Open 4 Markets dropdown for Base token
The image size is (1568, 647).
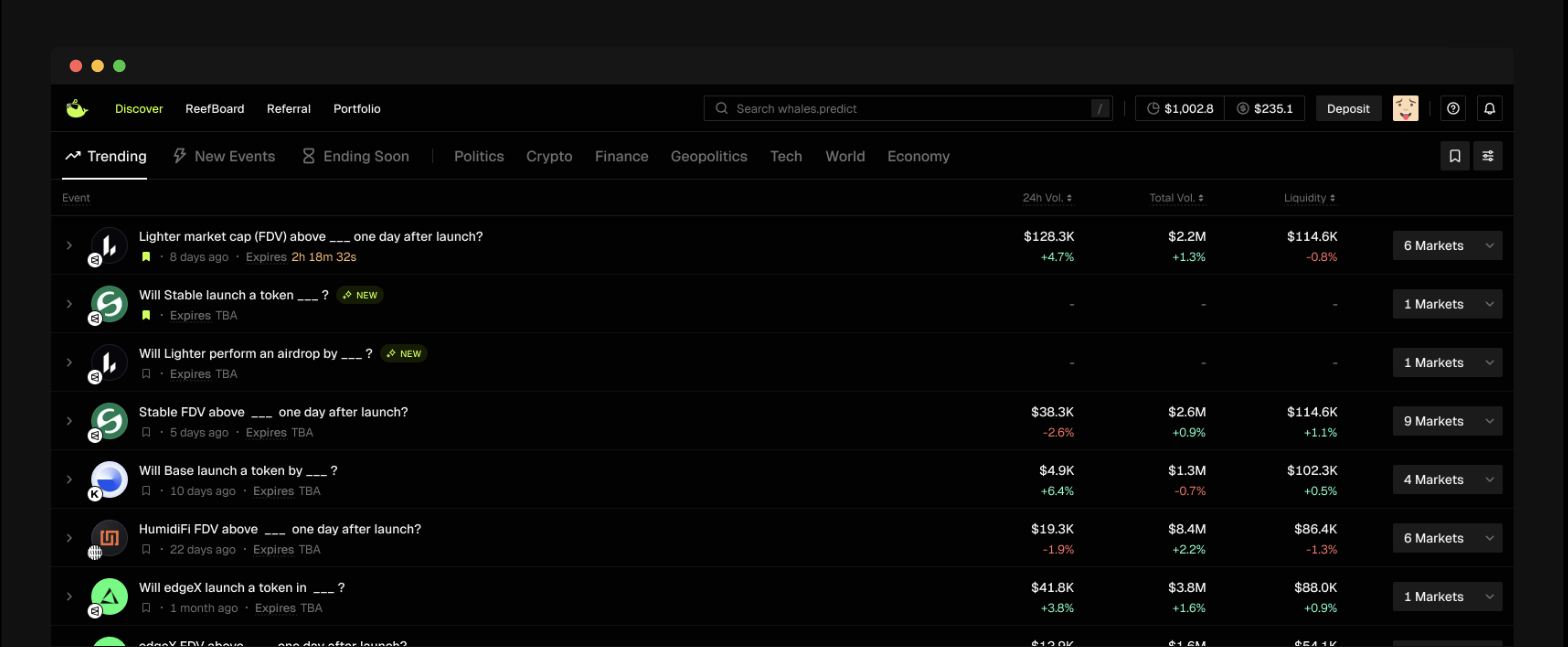tap(1447, 479)
